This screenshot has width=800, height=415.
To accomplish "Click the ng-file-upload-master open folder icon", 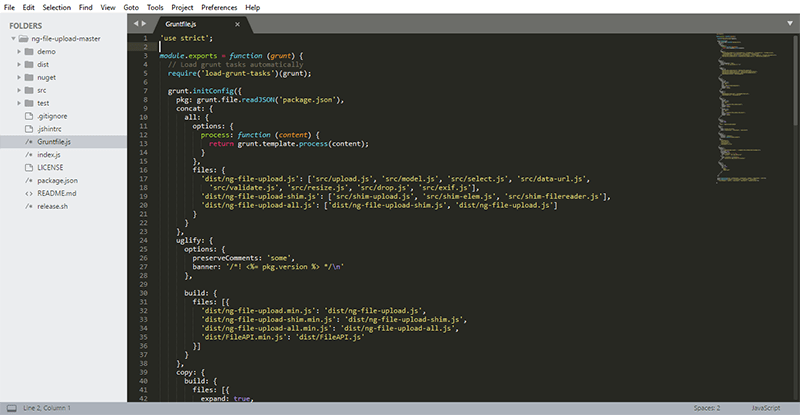I will point(23,39).
